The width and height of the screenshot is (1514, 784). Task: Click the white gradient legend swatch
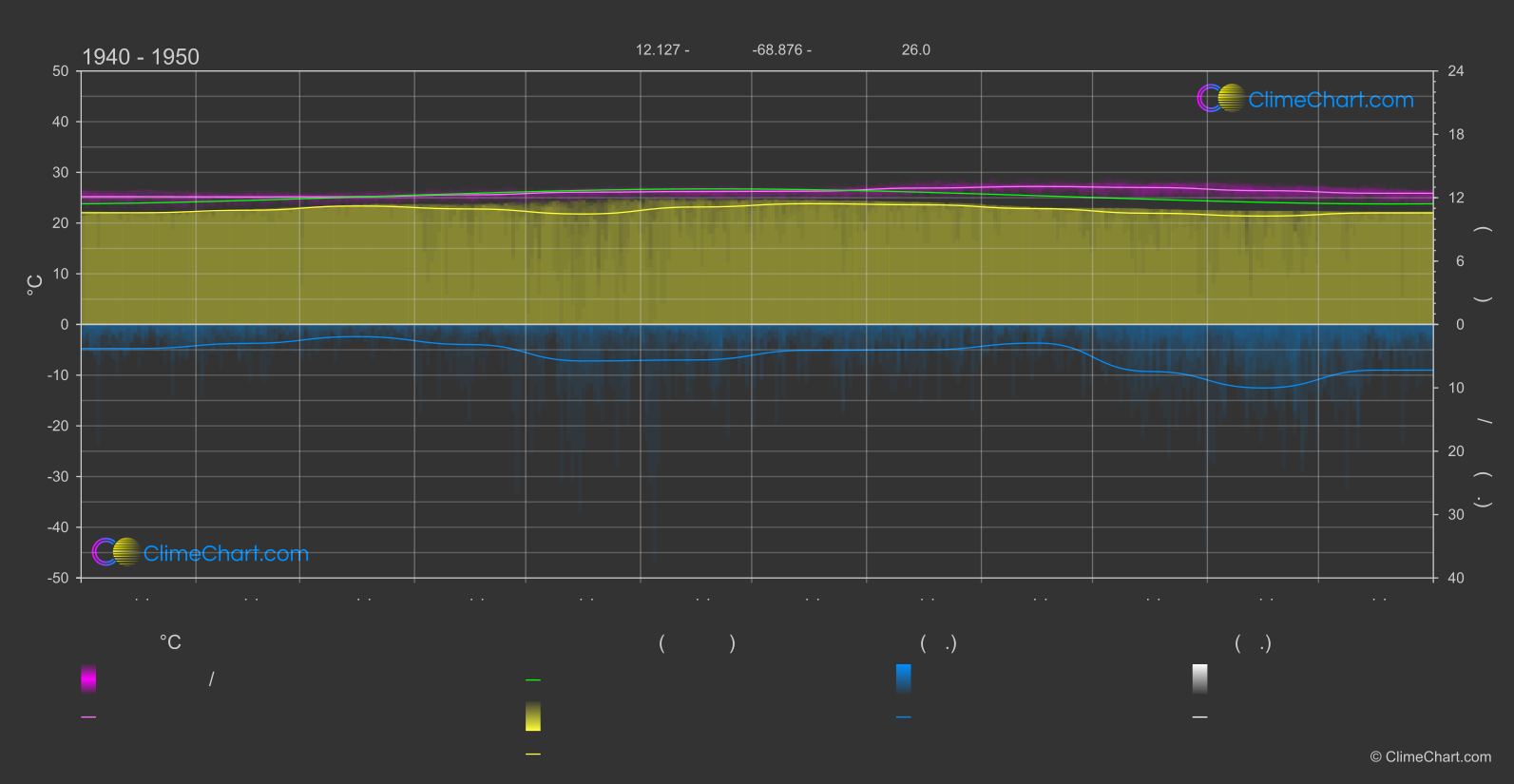tap(1199, 679)
